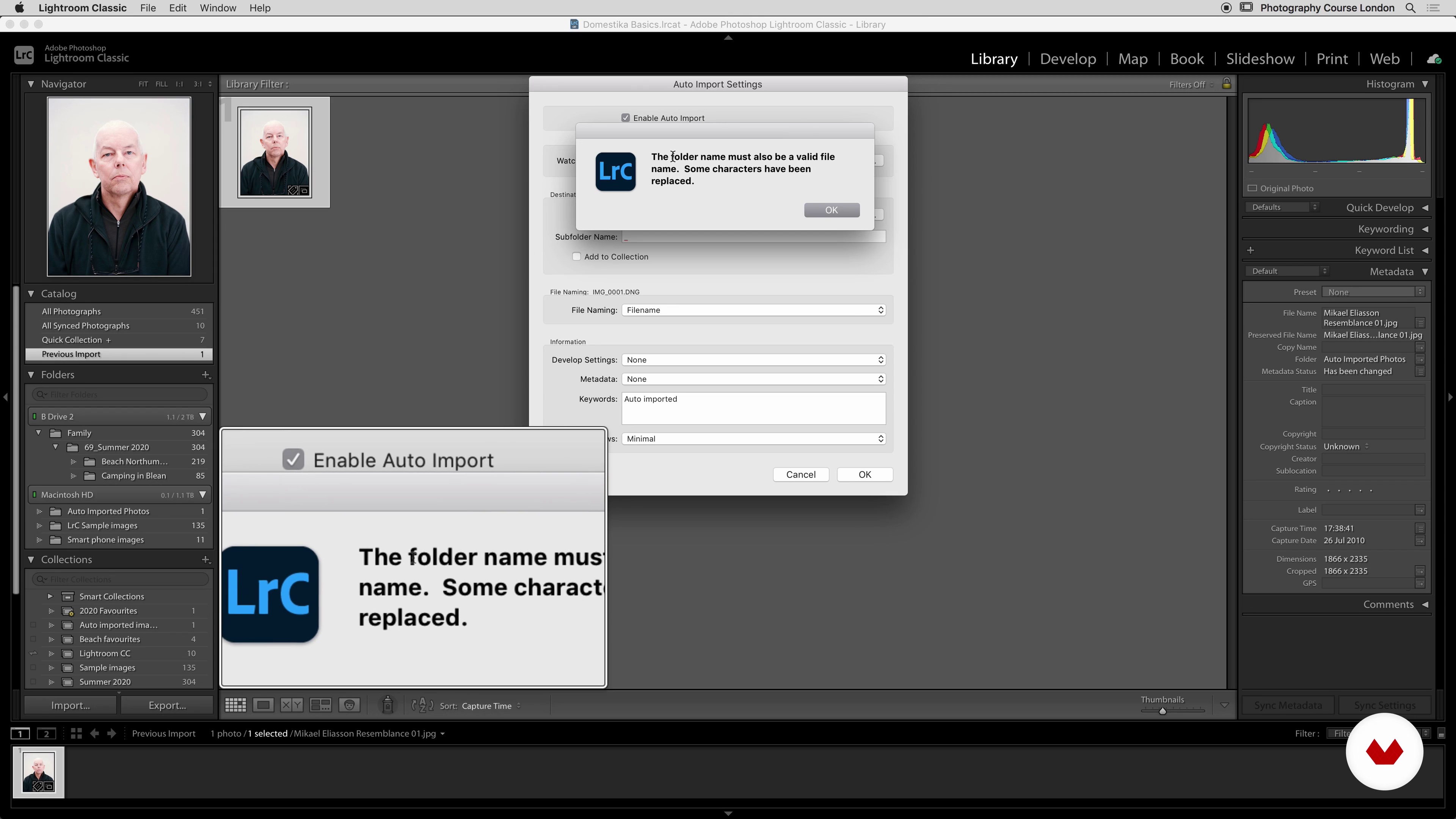Add a new collection with plus icon
This screenshot has height=819, width=1456.
point(206,560)
